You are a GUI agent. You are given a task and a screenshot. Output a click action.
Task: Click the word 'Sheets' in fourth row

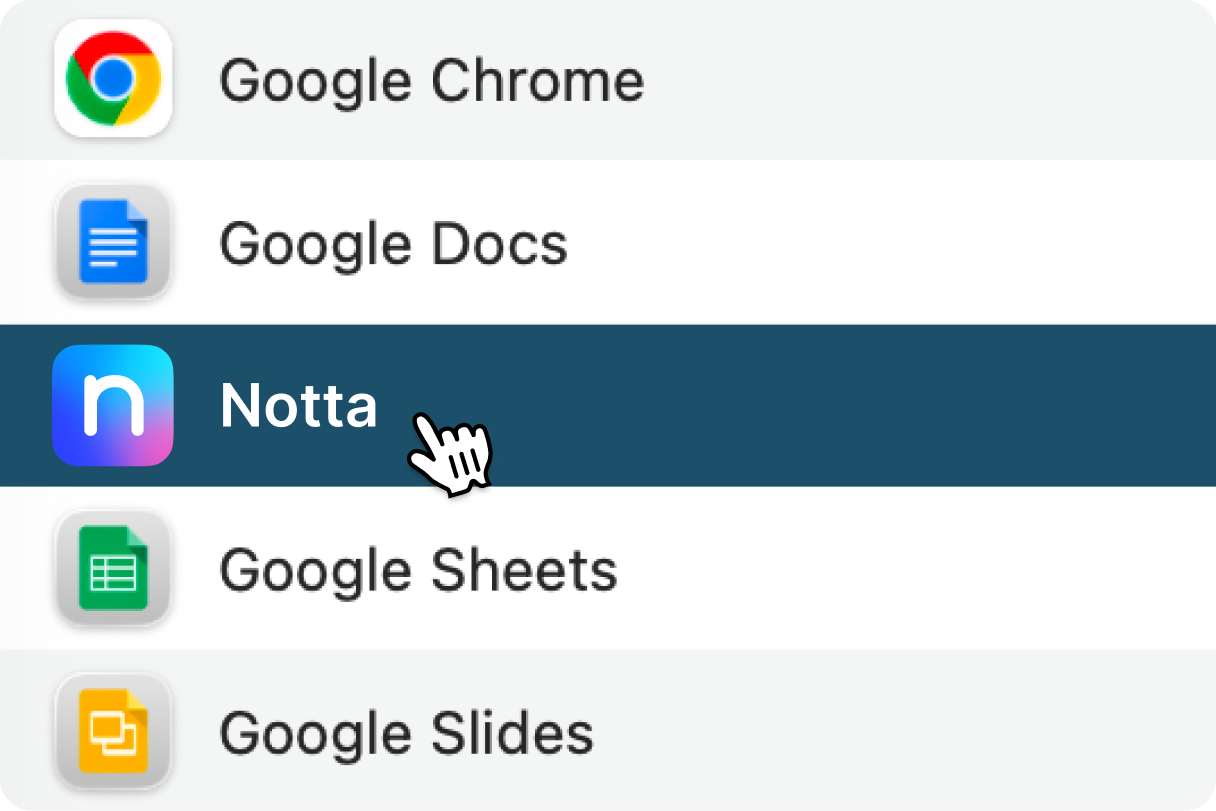pos(524,570)
